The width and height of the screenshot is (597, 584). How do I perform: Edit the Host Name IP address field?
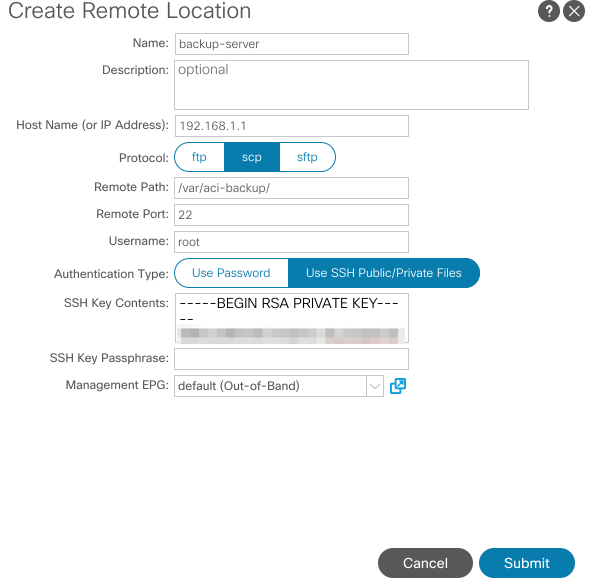(x=292, y=126)
